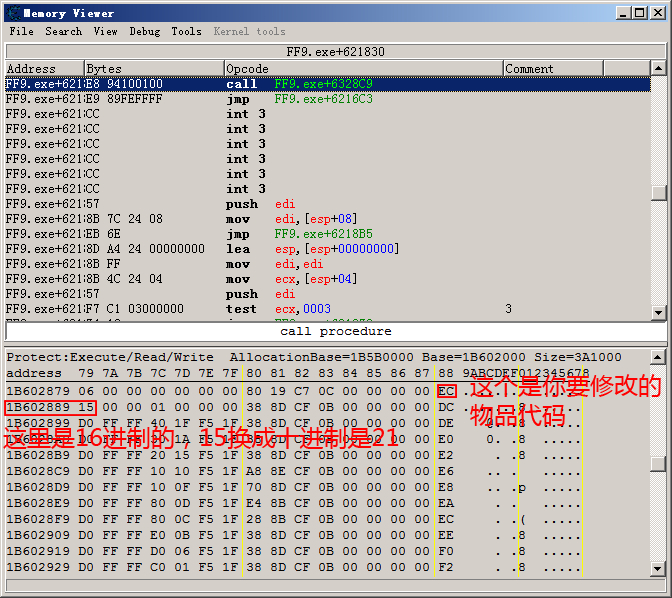
Task: Click hex address 1B6028B9
Action: click(x=38, y=455)
